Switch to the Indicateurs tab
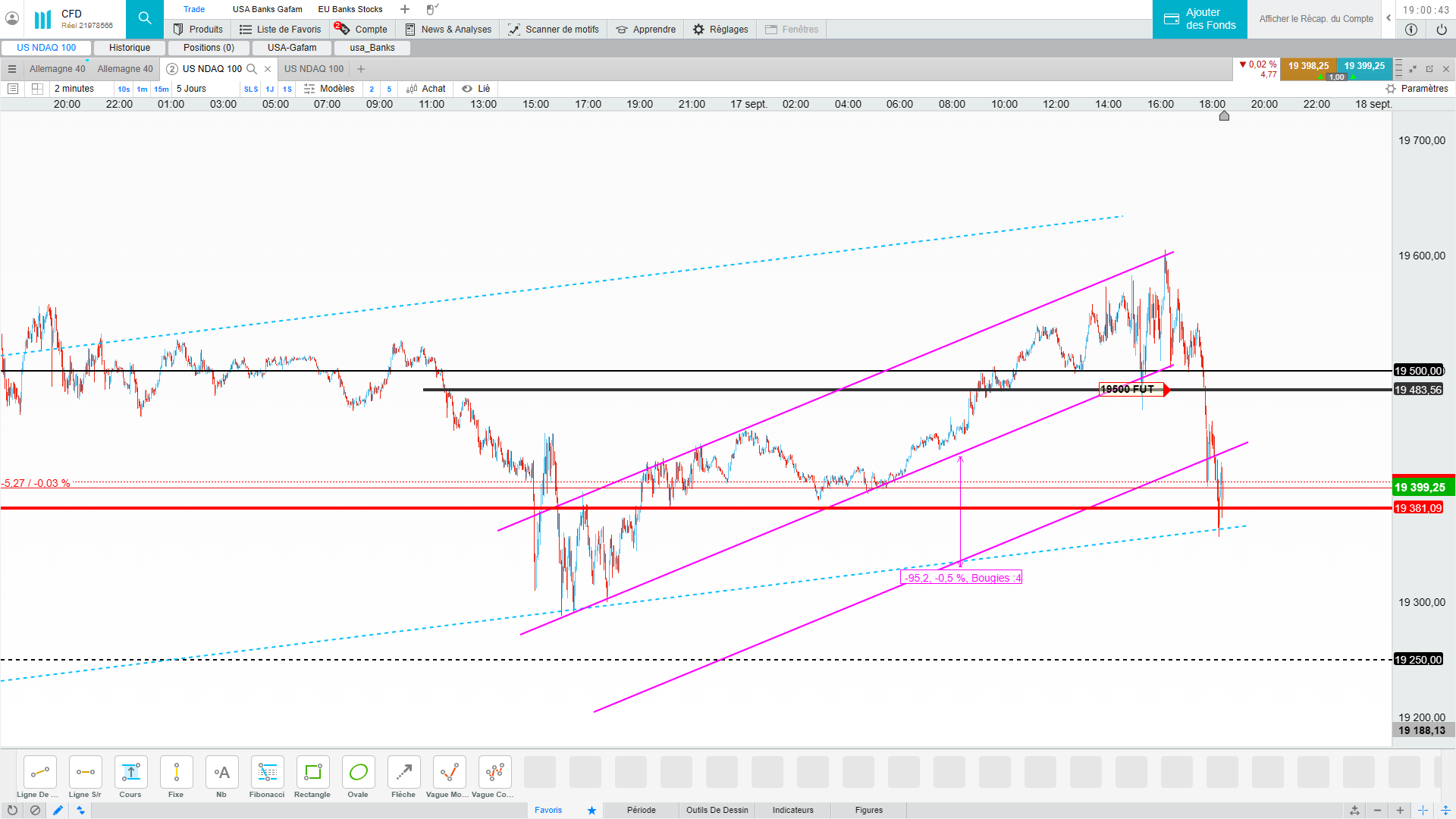This screenshot has height=819, width=1456. 792,810
